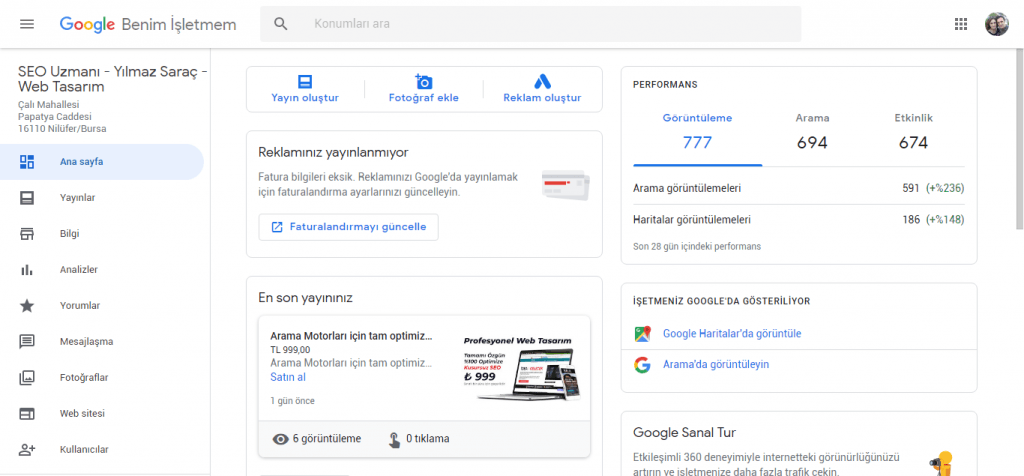
Task: Click the Son 28 gün içindeki performans note
Action: pos(697,247)
